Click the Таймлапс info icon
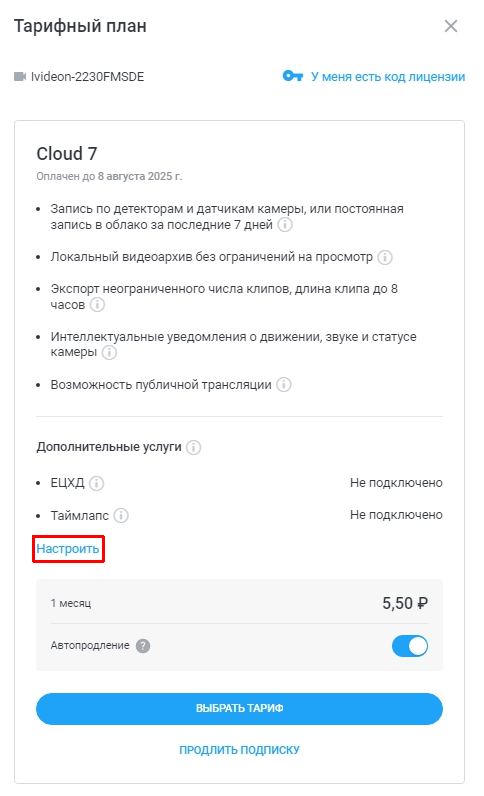 click(x=121, y=516)
